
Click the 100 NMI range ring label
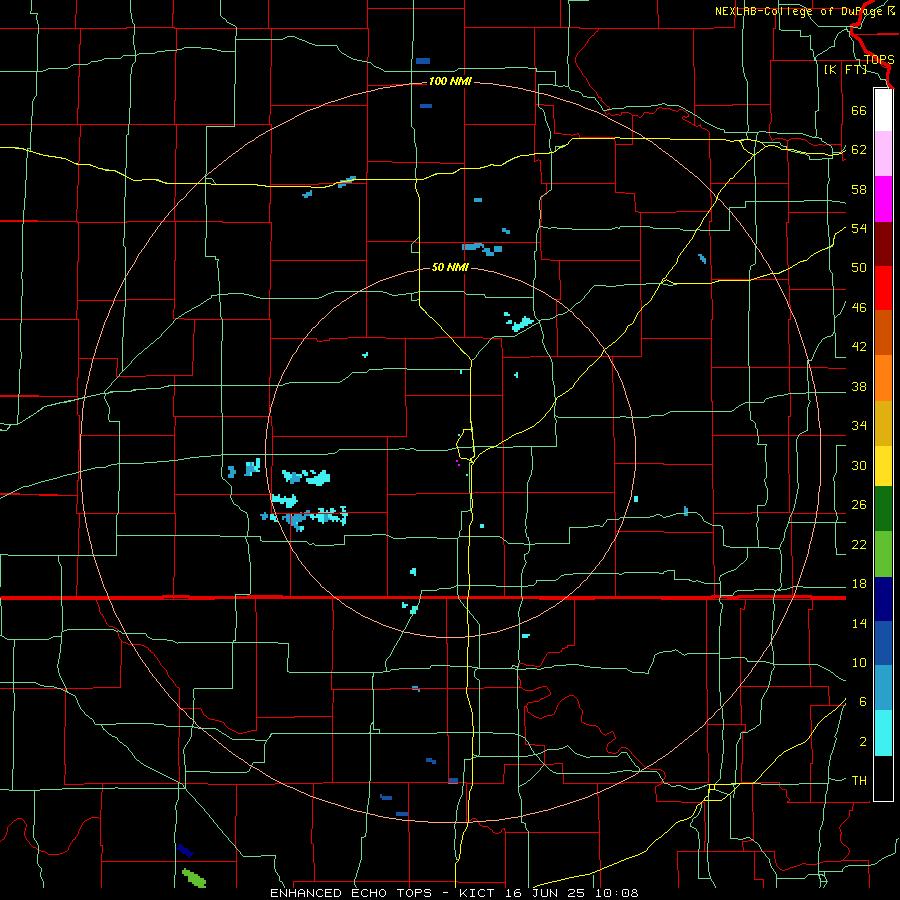pyautogui.click(x=450, y=82)
